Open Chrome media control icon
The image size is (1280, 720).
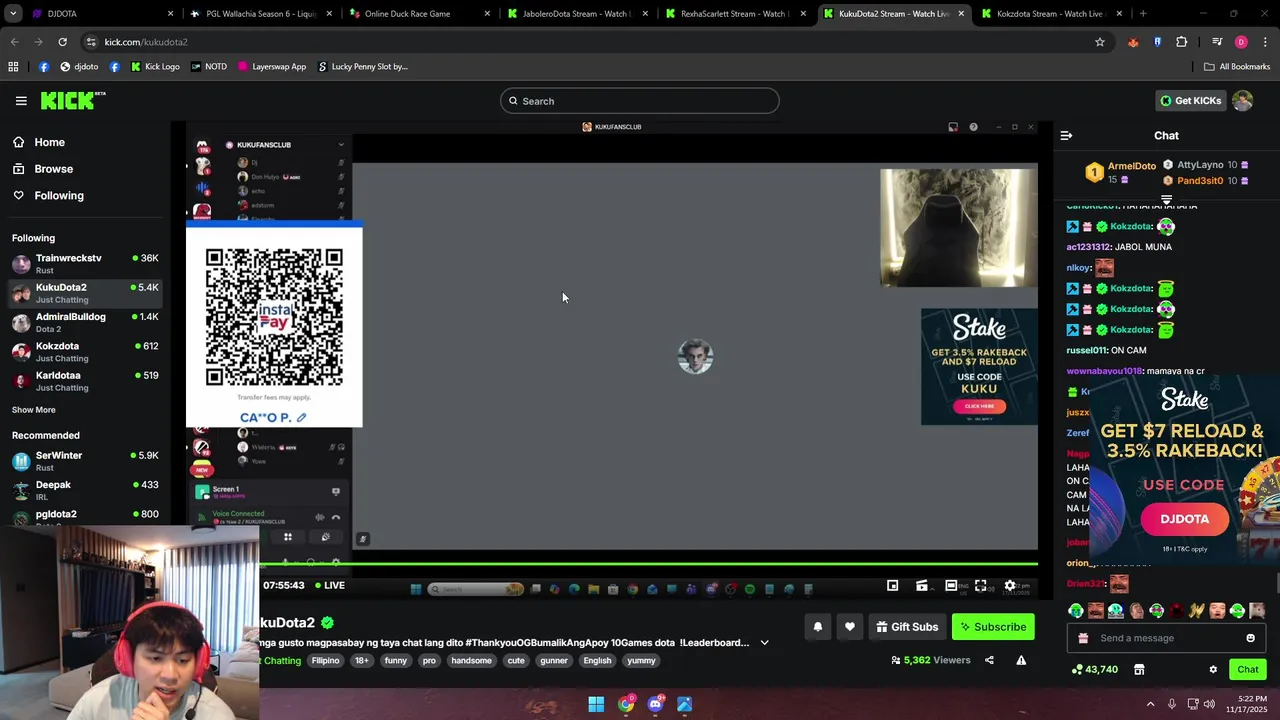(1217, 42)
